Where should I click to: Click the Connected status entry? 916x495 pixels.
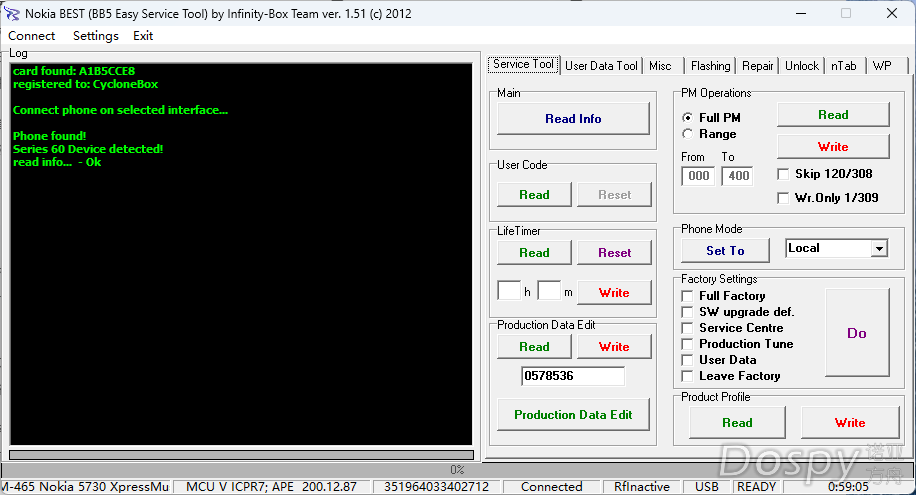551,487
